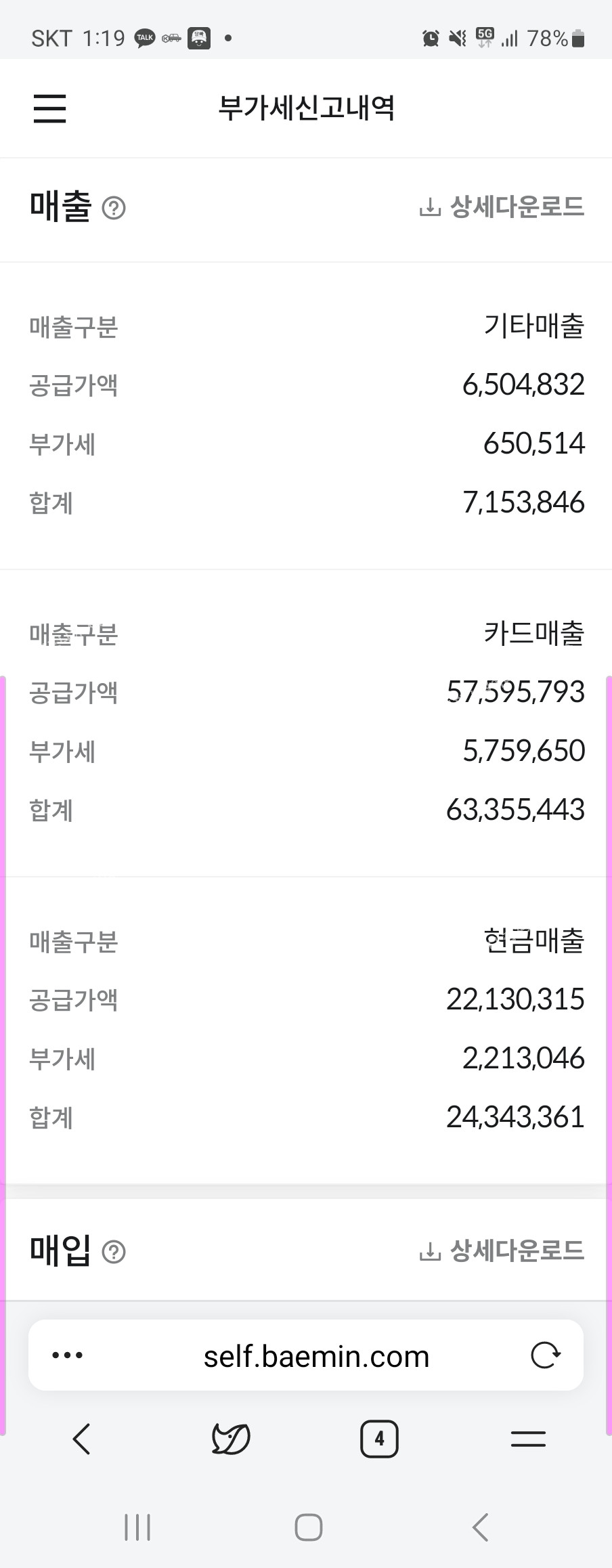Image resolution: width=612 pixels, height=1568 pixels.
Task: Reload the page with the refresh icon
Action: [545, 1355]
